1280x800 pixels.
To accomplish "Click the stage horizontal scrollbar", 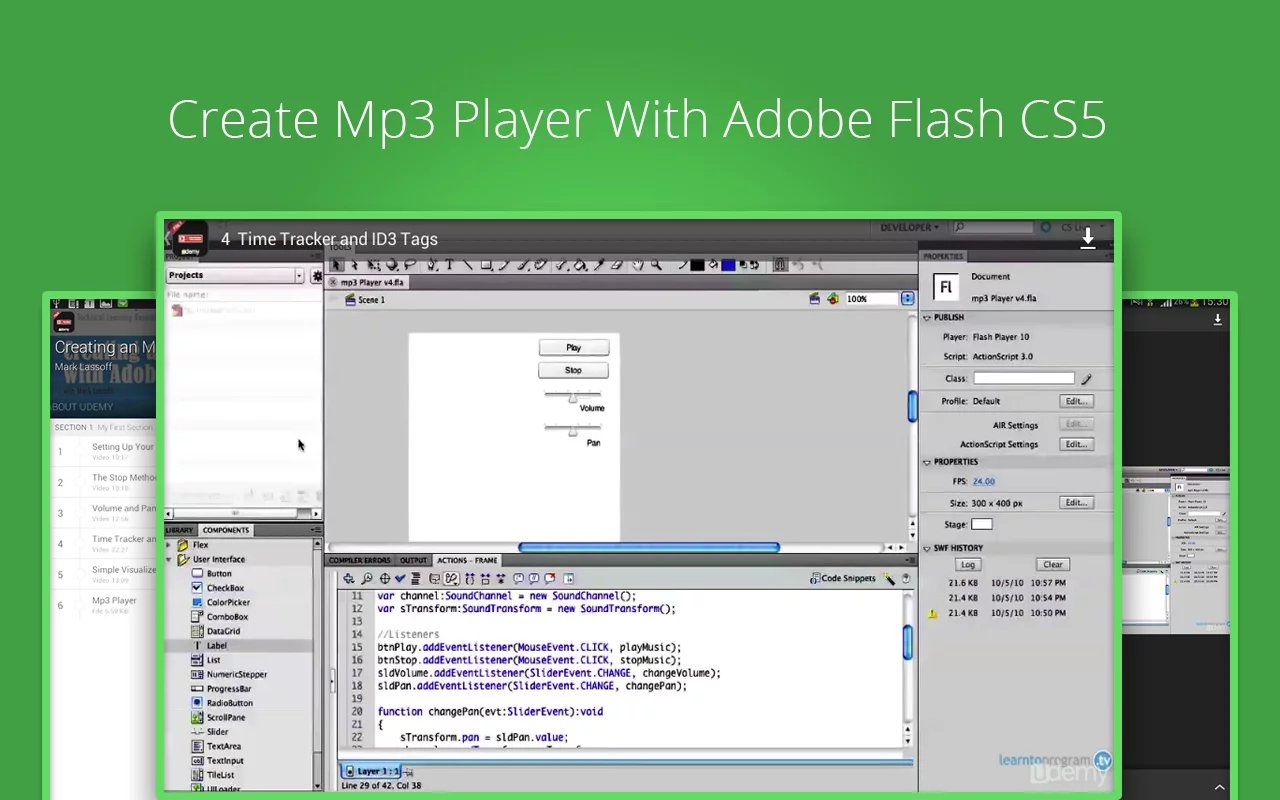I will point(648,547).
